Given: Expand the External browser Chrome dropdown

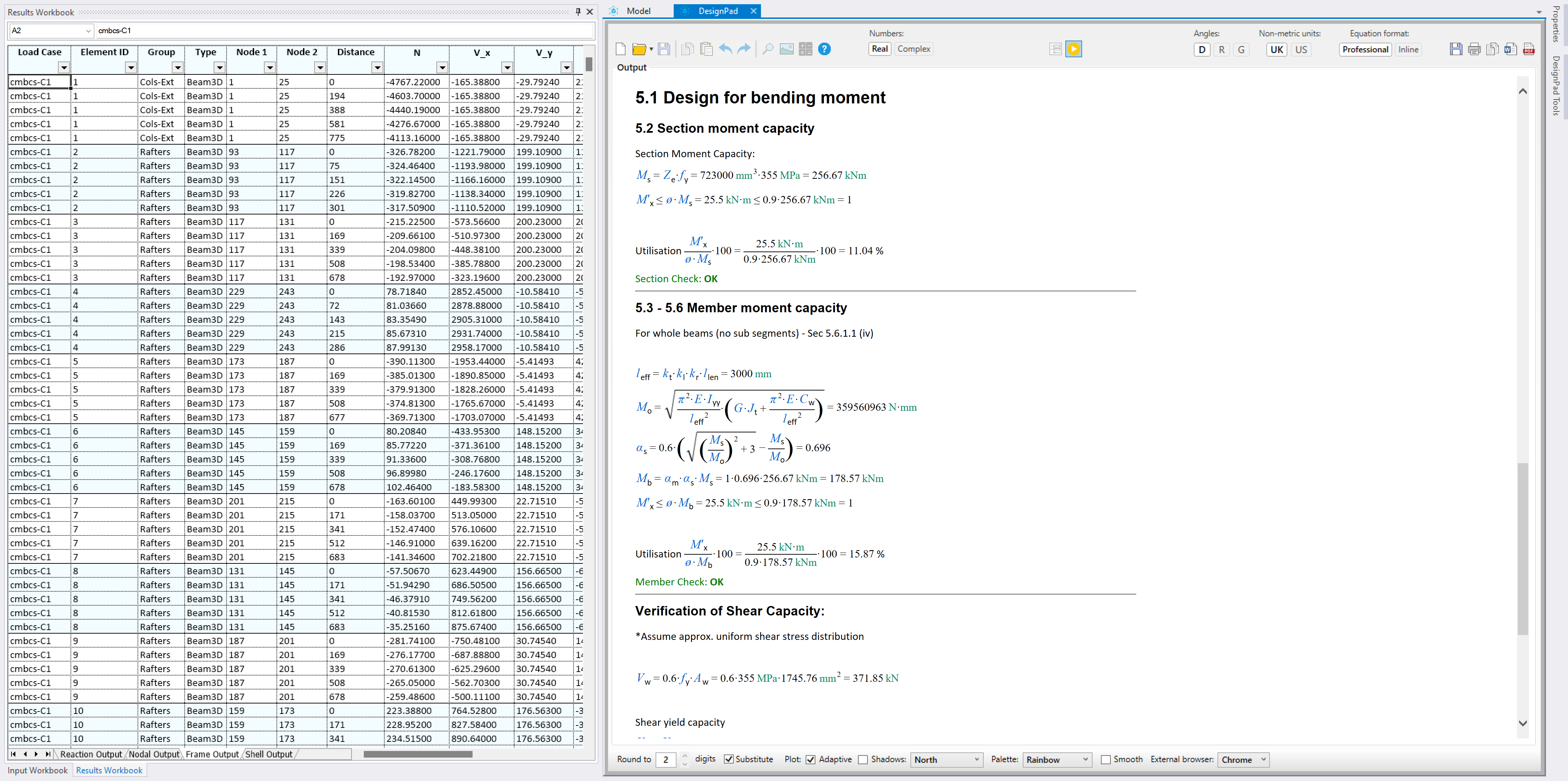Looking at the screenshot, I should [1243, 759].
